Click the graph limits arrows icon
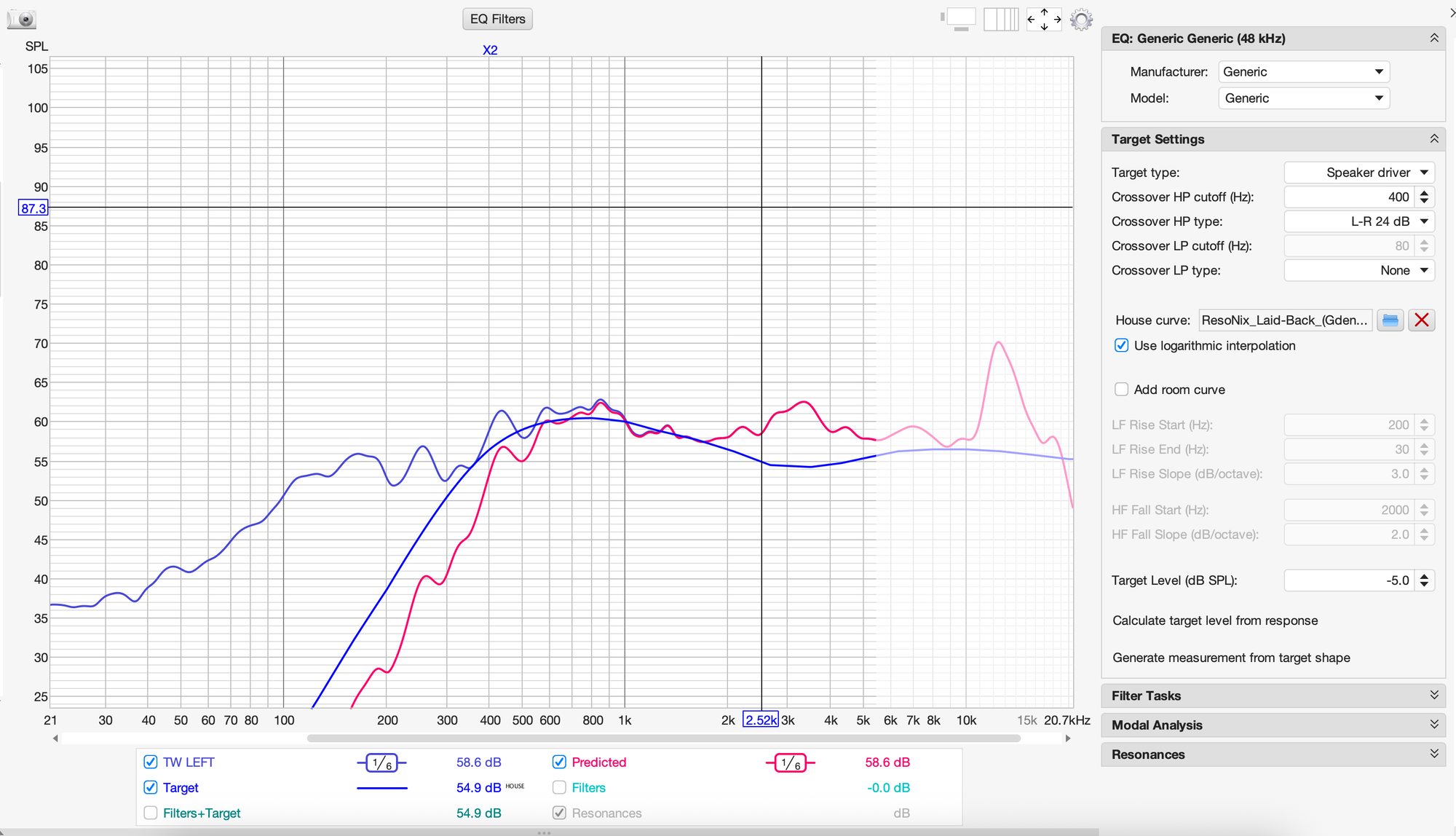 coord(1044,19)
